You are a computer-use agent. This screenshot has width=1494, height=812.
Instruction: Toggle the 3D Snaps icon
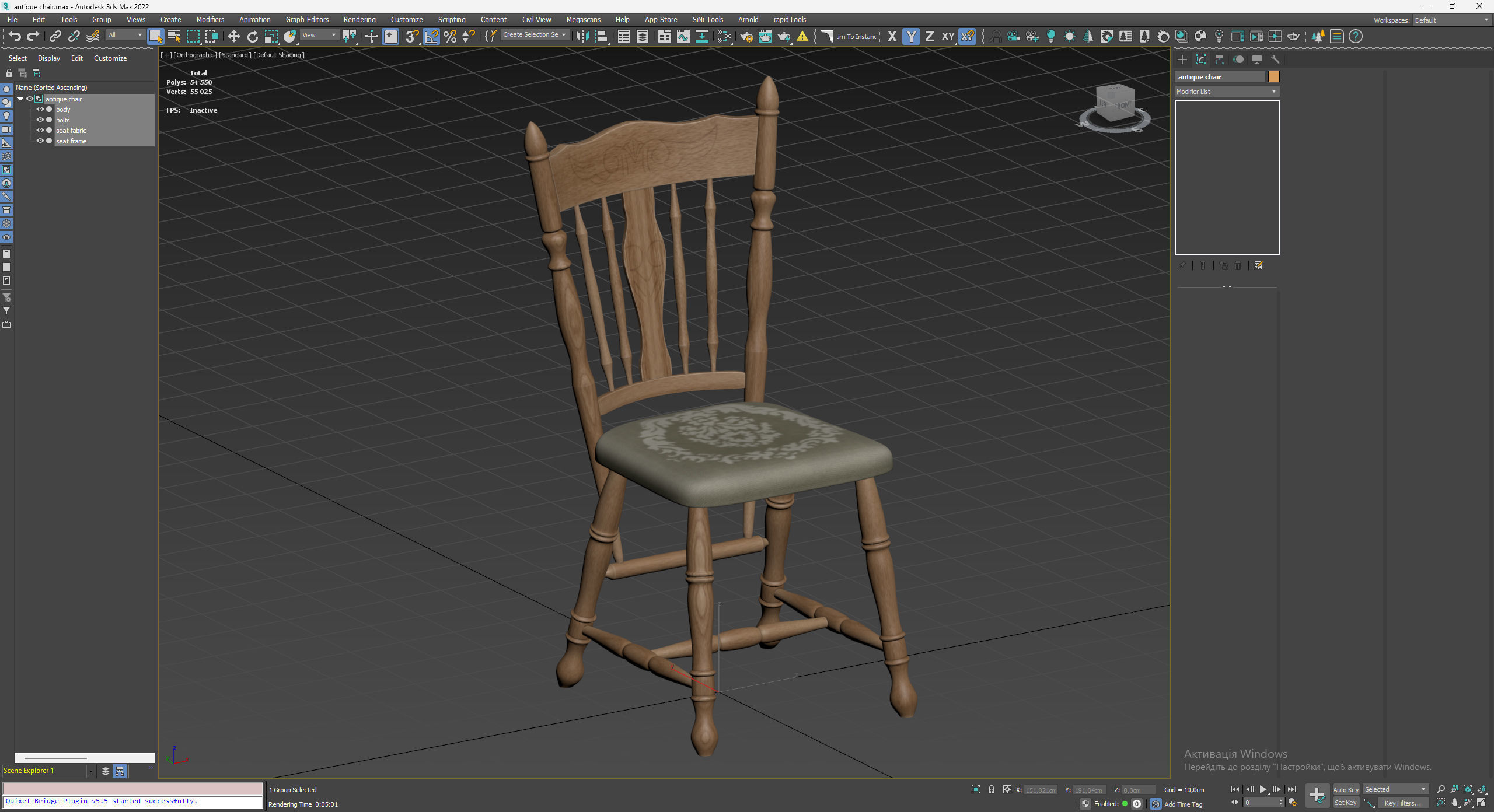[x=411, y=37]
